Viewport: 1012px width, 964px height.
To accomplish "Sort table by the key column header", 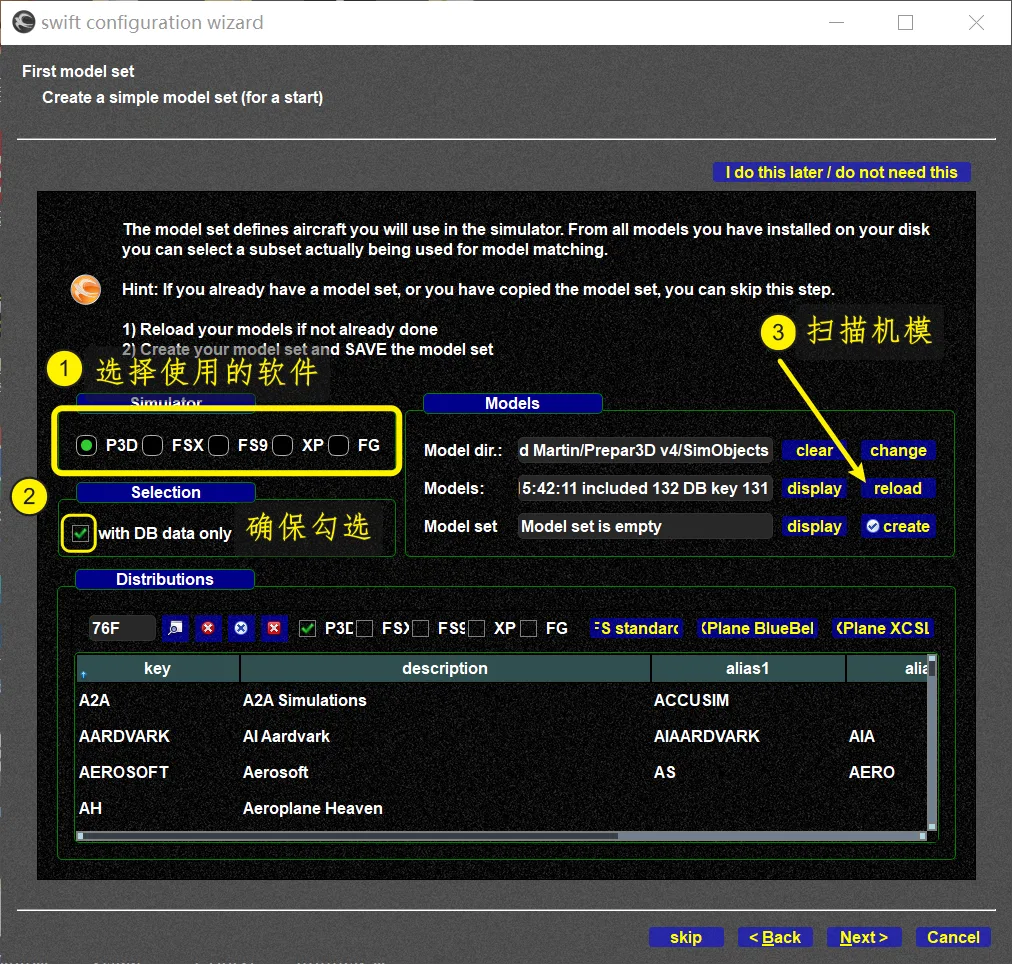I will (157, 668).
